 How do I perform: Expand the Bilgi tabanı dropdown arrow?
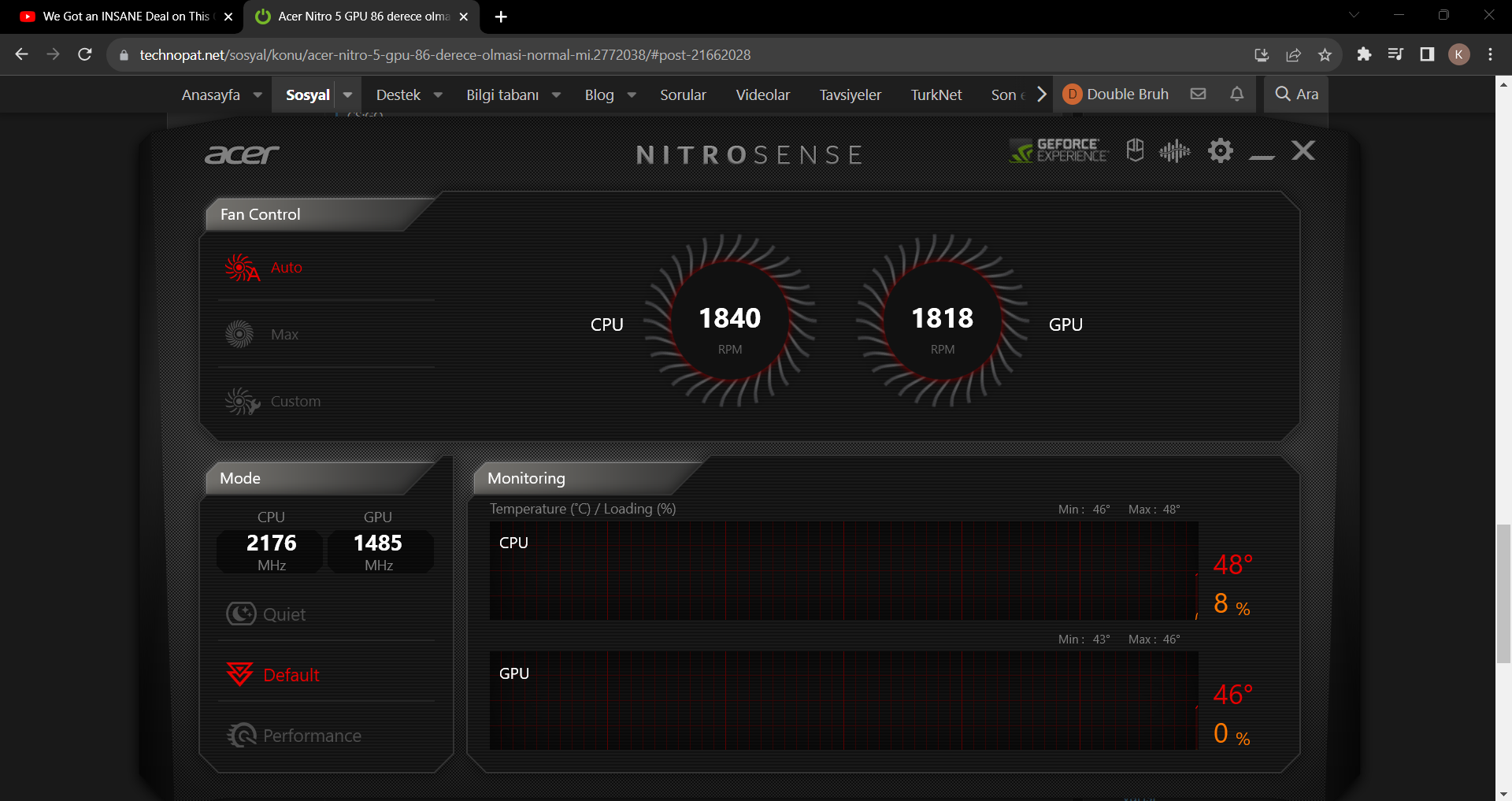click(556, 95)
